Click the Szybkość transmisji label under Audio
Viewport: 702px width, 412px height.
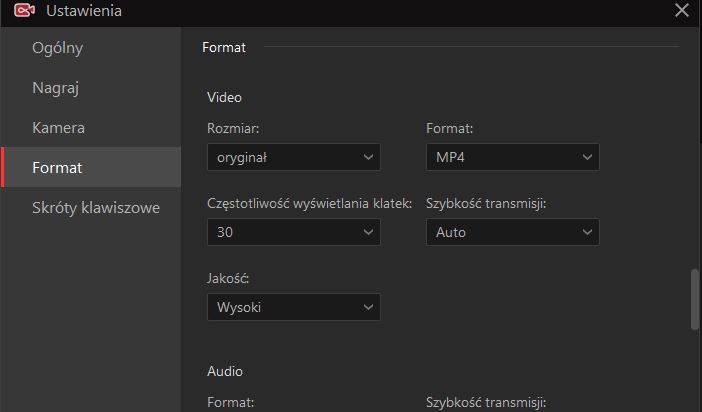click(486, 402)
